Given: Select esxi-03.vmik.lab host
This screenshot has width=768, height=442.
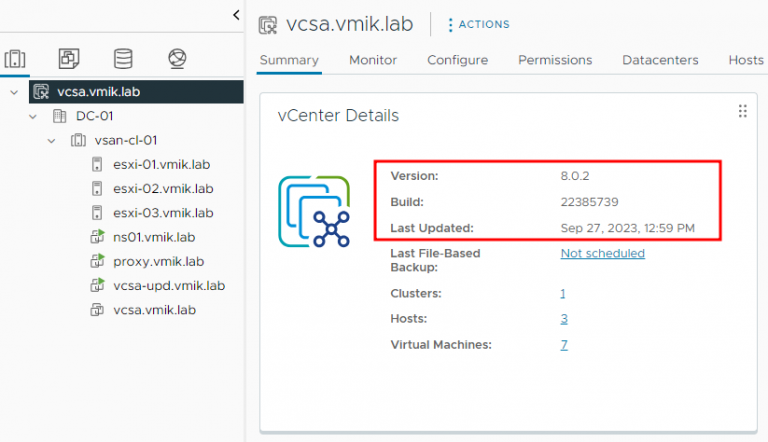Looking at the screenshot, I should (x=163, y=213).
